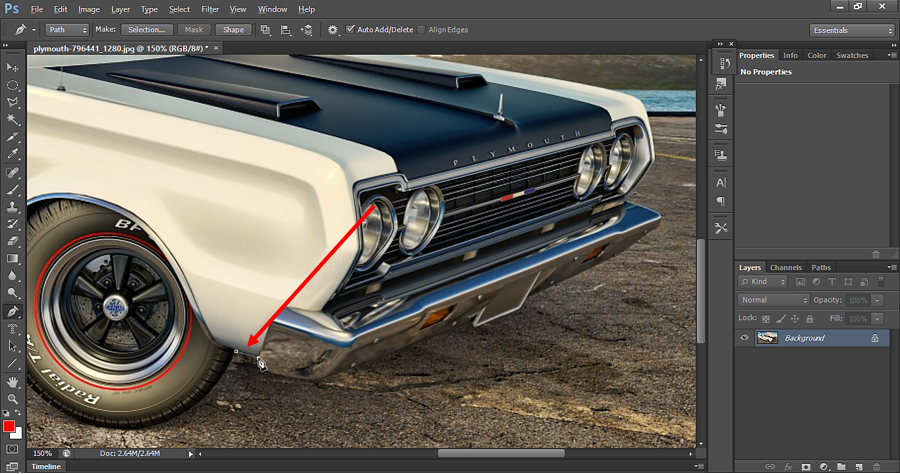Select the Magic Wand tool

(12, 119)
